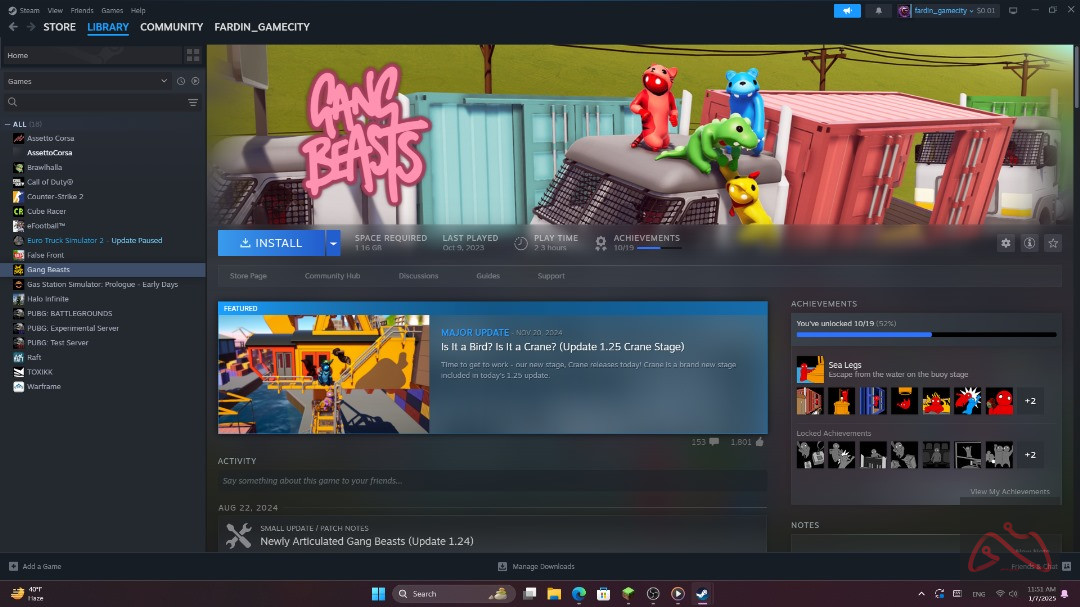This screenshot has height=607, width=1080.
Task: Click the back navigation arrow
Action: (x=13, y=27)
